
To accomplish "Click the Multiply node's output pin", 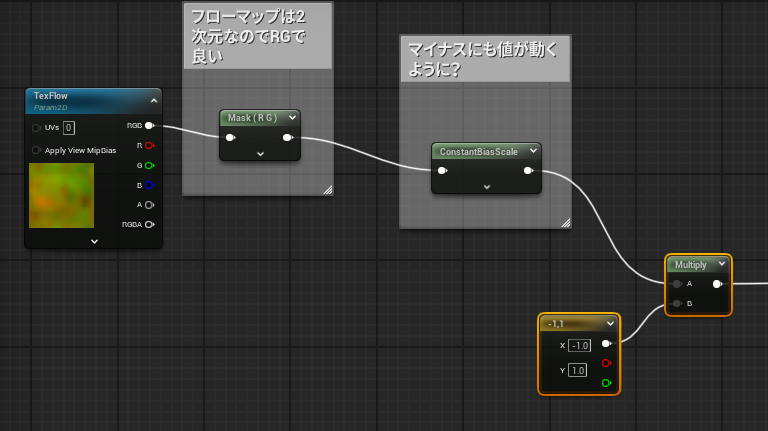I will click(717, 283).
